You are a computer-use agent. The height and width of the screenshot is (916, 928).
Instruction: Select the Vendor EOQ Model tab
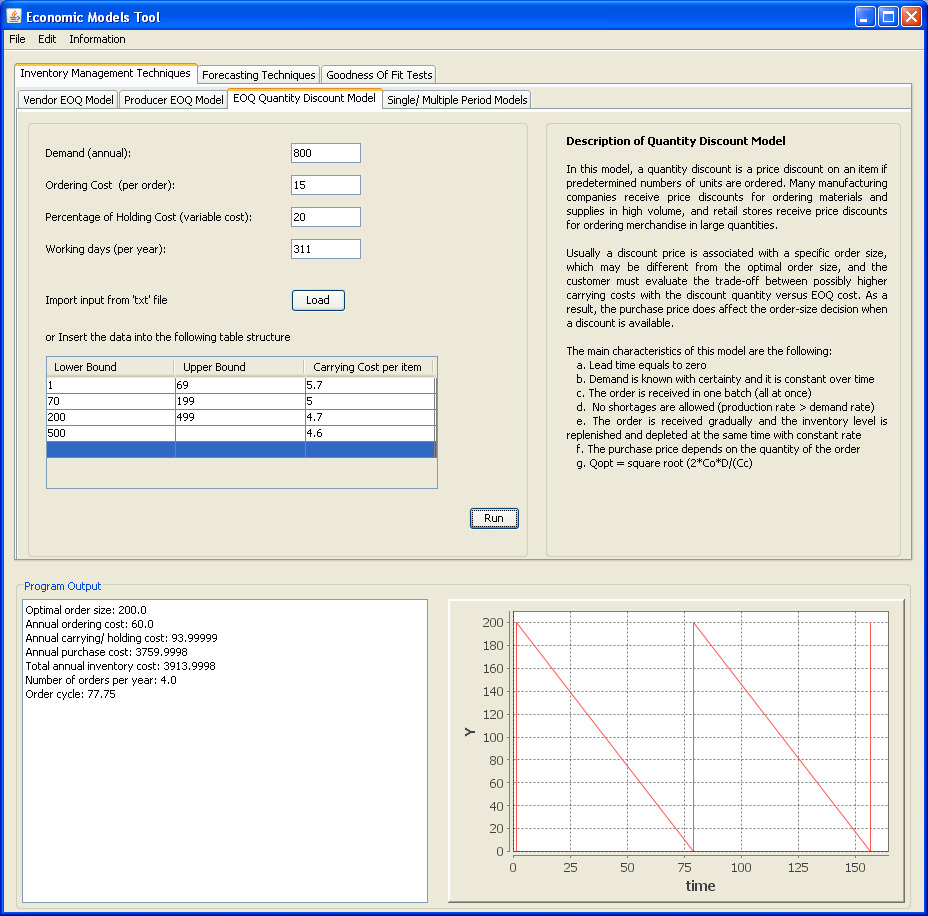(68, 99)
